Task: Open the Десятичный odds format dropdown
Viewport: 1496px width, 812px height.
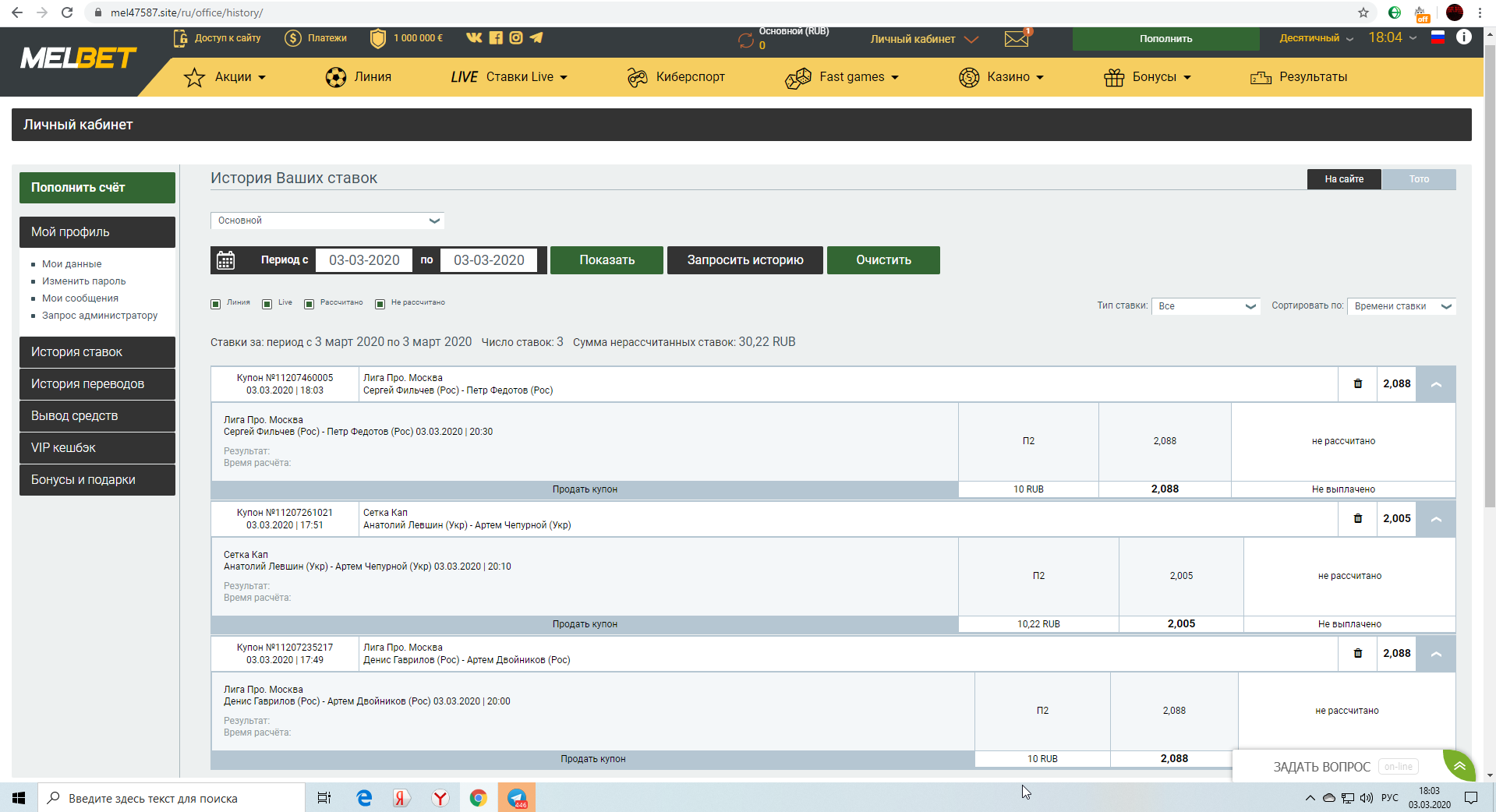Action: 1316,38
